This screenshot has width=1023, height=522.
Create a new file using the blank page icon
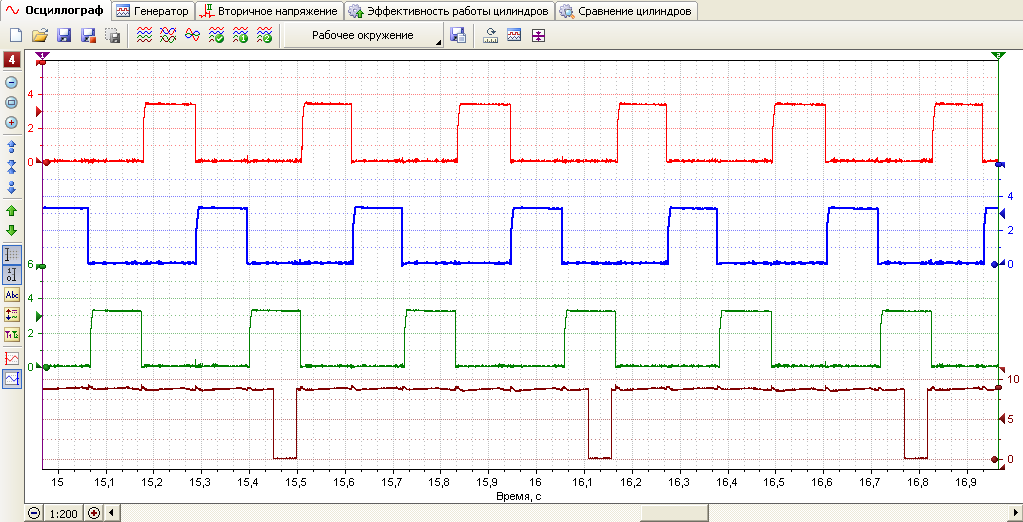pos(16,36)
